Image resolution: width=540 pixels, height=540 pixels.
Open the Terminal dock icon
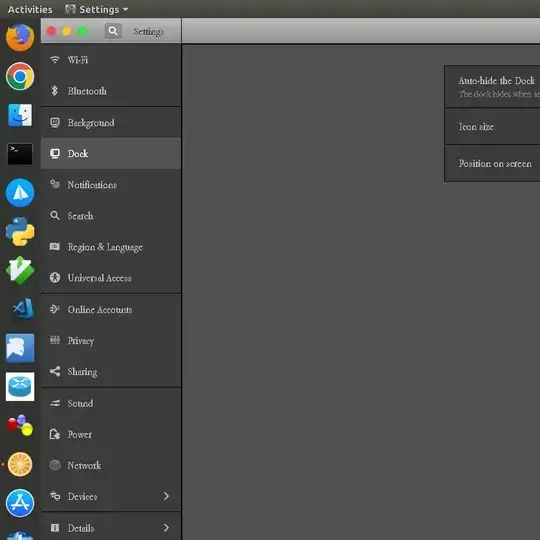coord(20,154)
